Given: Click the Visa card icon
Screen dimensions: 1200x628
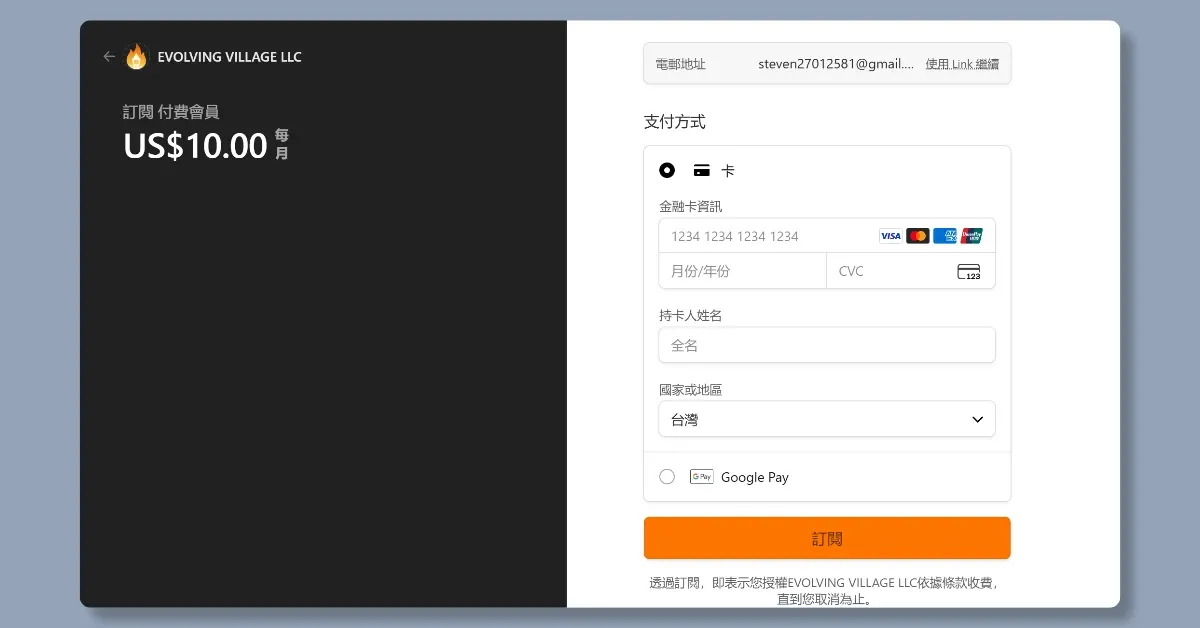Looking at the screenshot, I should click(890, 236).
